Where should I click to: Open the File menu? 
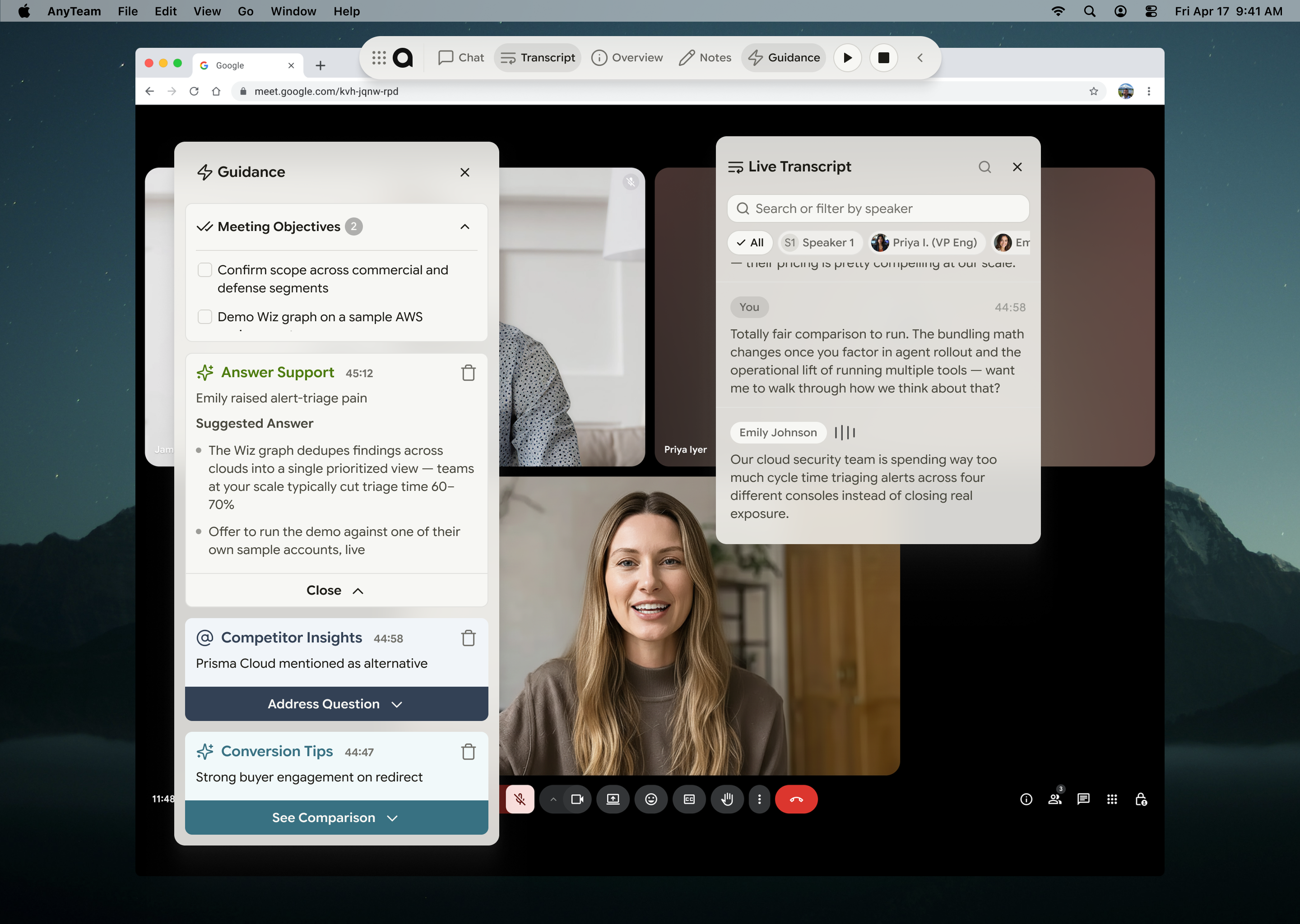127,11
